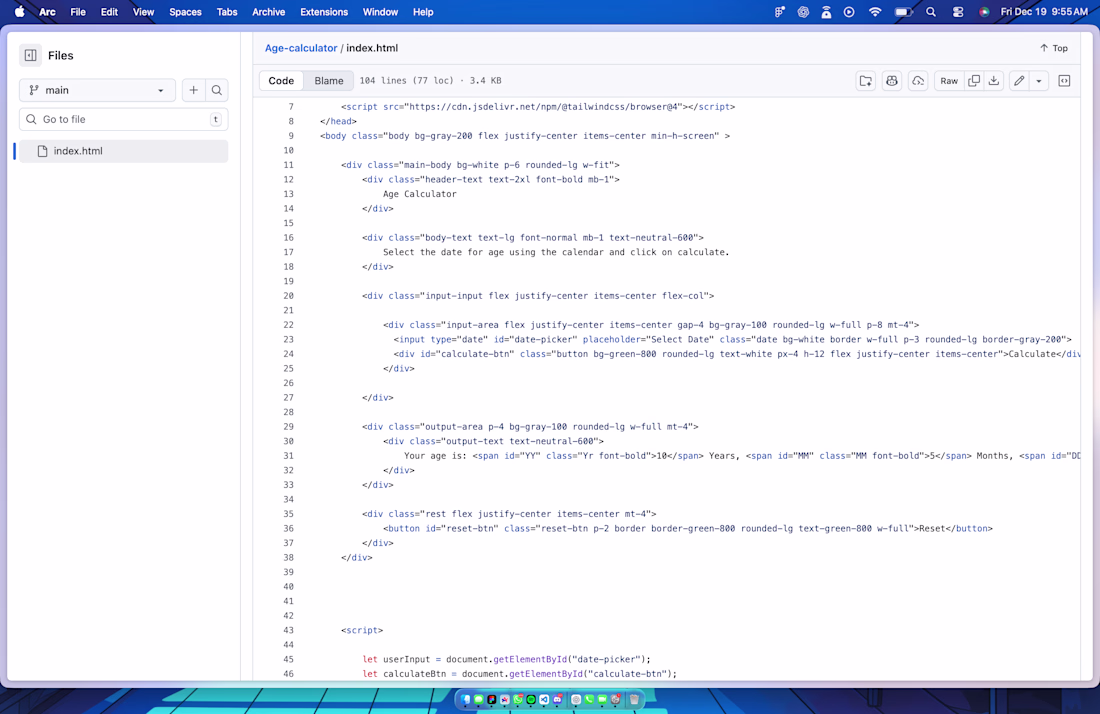Open Messages from the Dock
The width and height of the screenshot is (1100, 714).
(478, 699)
